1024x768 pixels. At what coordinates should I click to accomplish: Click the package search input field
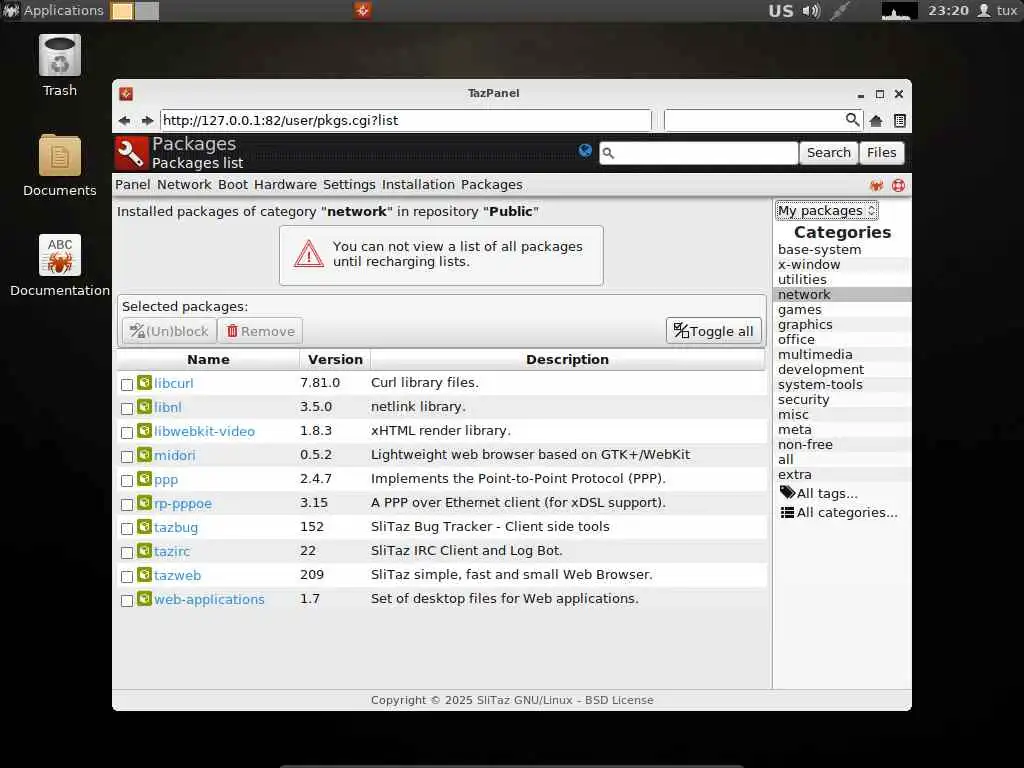(699, 153)
